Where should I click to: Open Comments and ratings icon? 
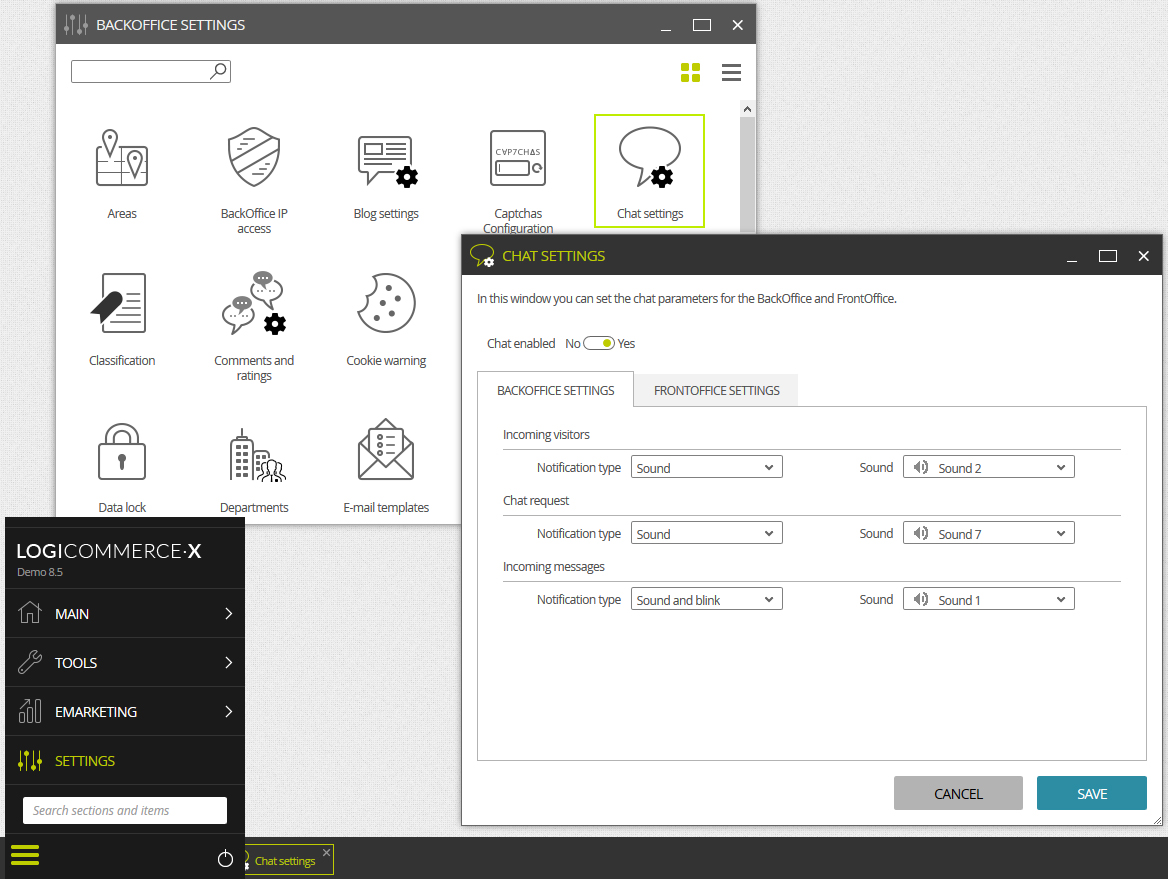[x=254, y=303]
